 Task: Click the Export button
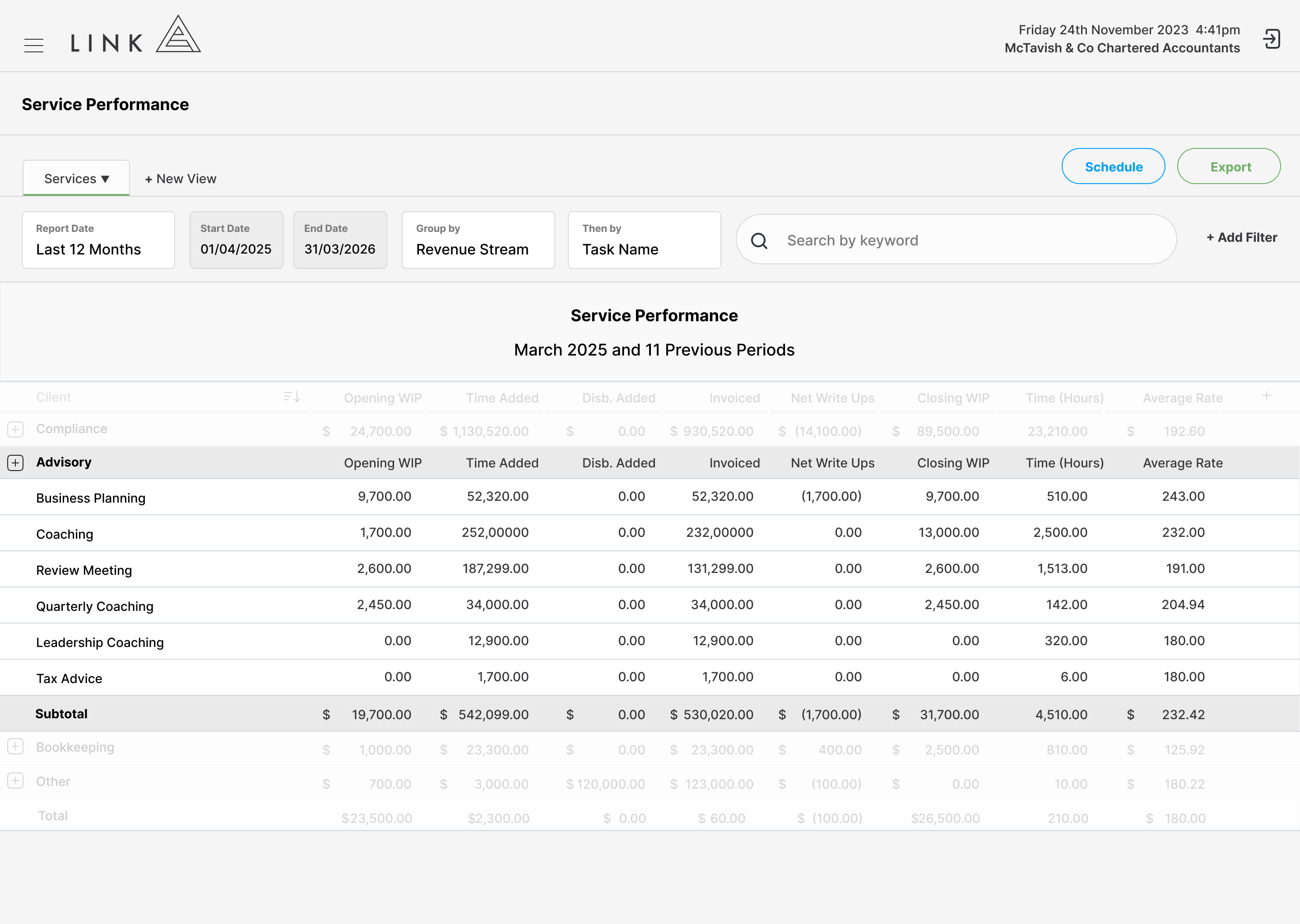pyautogui.click(x=1229, y=166)
